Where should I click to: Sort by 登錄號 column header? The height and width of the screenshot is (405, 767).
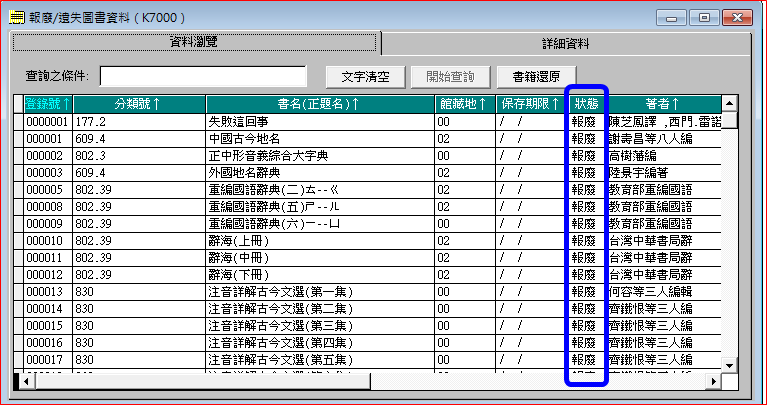click(48, 104)
